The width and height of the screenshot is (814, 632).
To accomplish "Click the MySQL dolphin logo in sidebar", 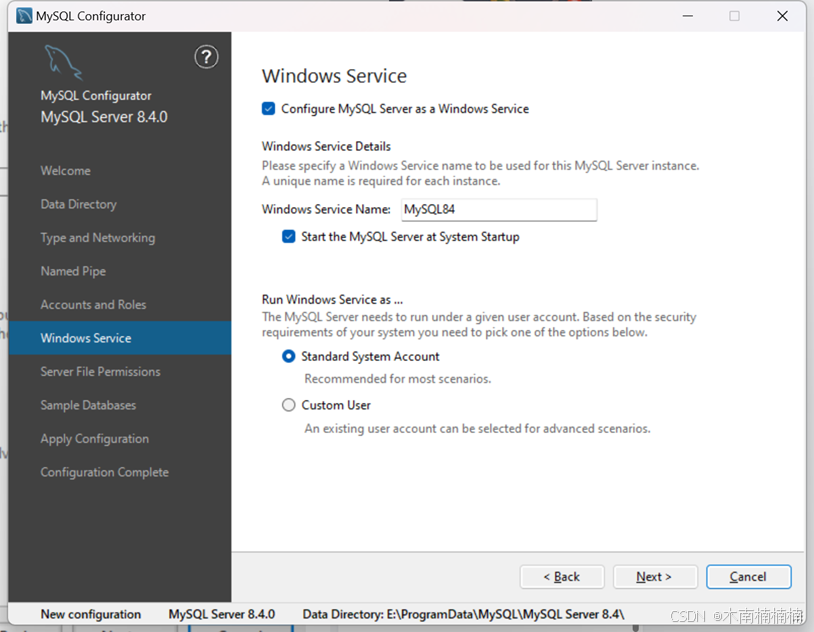I will click(63, 63).
